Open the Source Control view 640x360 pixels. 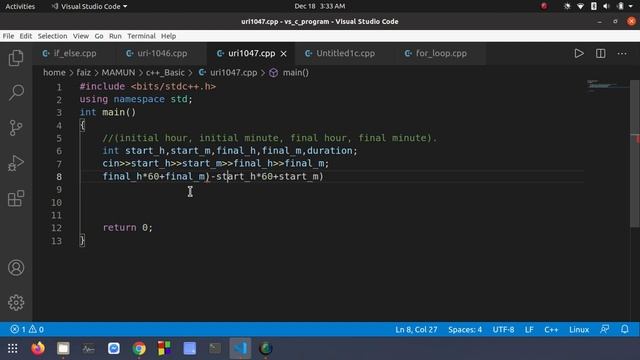click(16, 128)
